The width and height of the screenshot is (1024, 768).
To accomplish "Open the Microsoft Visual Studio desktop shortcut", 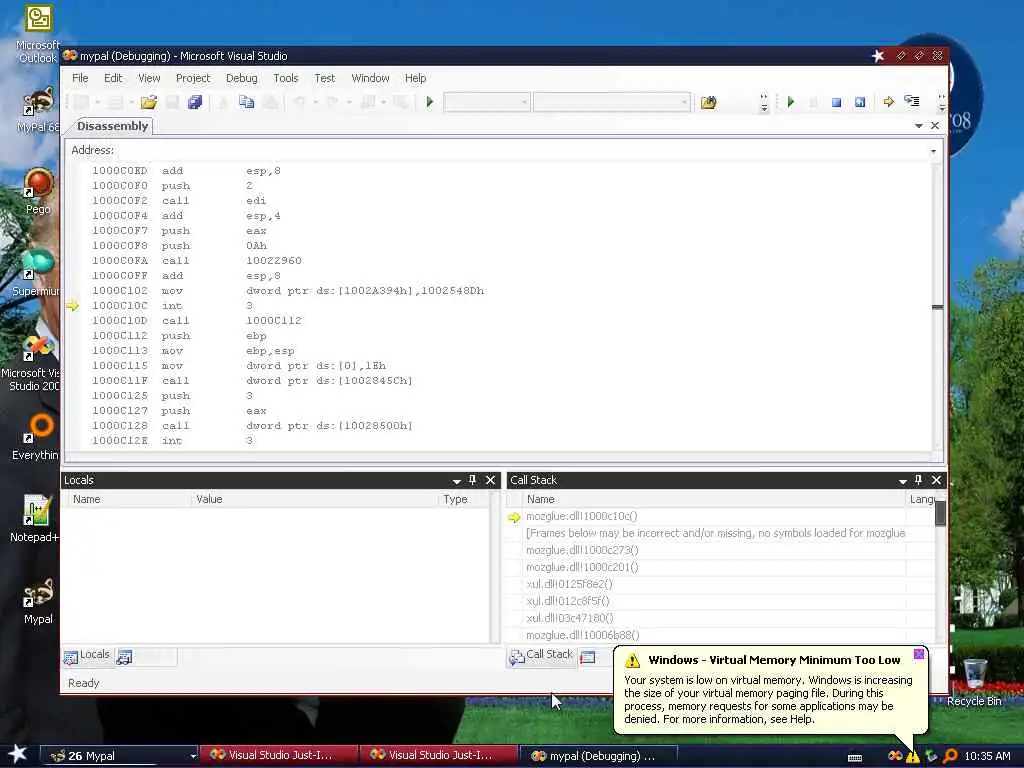I will pos(33,363).
